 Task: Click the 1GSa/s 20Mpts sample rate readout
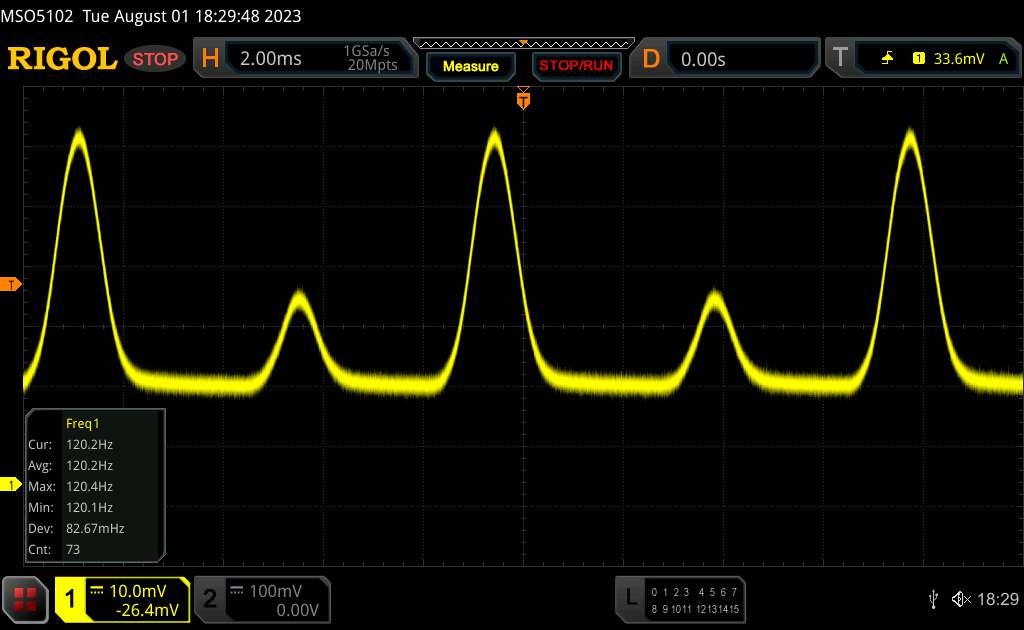point(371,59)
